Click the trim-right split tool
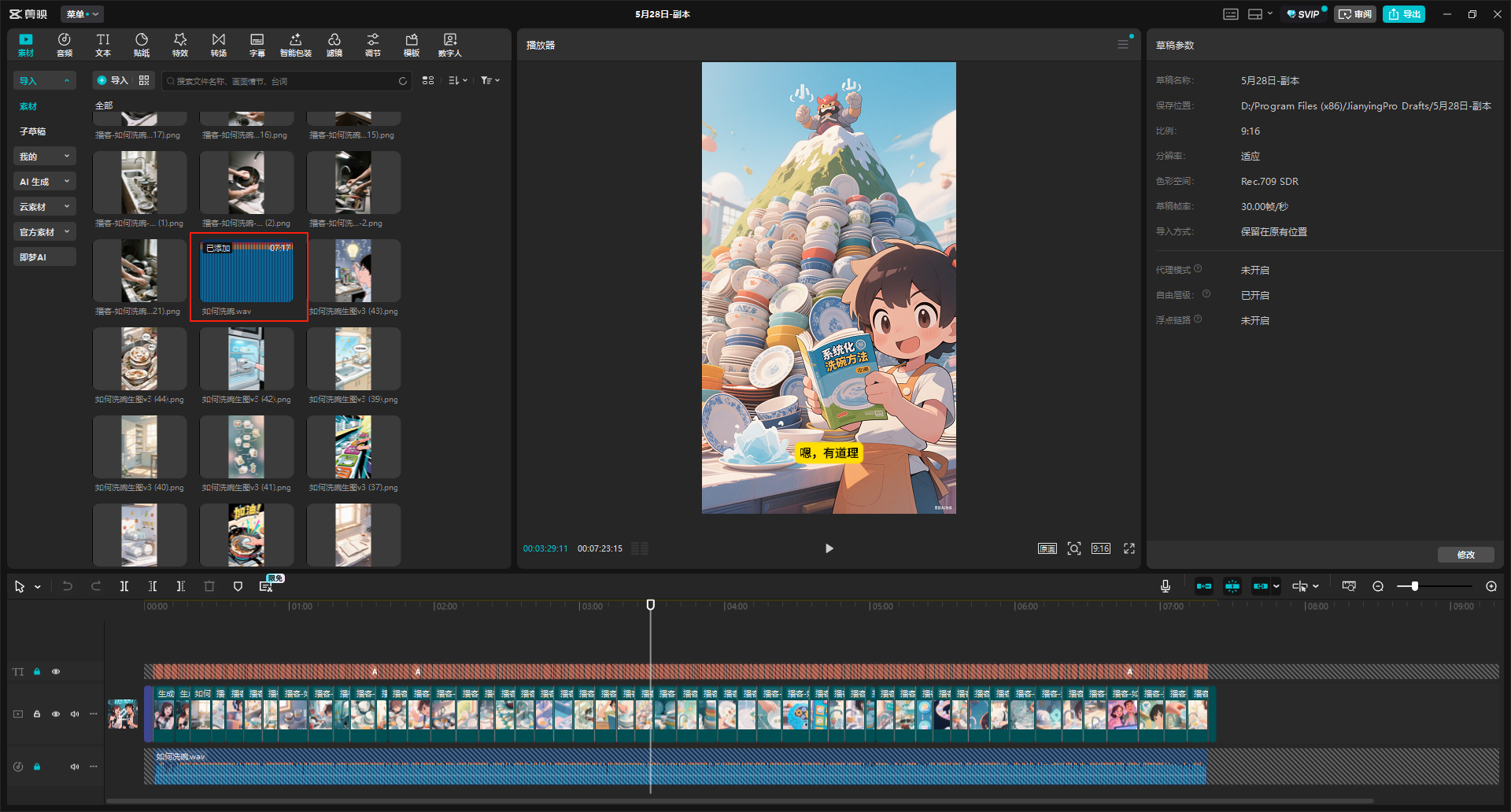Screen dimensions: 1511x812 click(x=181, y=586)
